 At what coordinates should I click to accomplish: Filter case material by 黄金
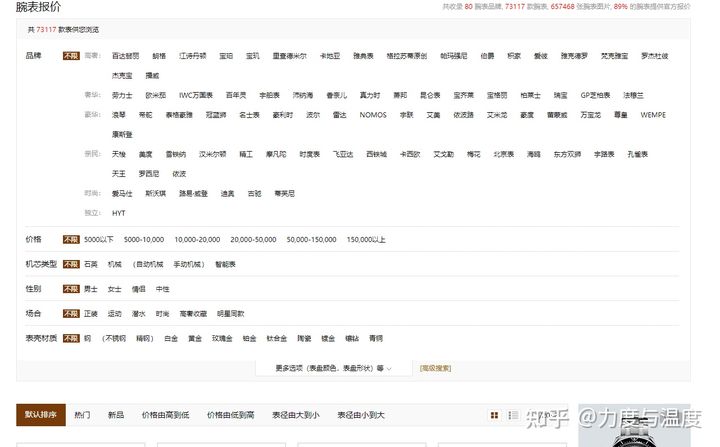click(195, 339)
